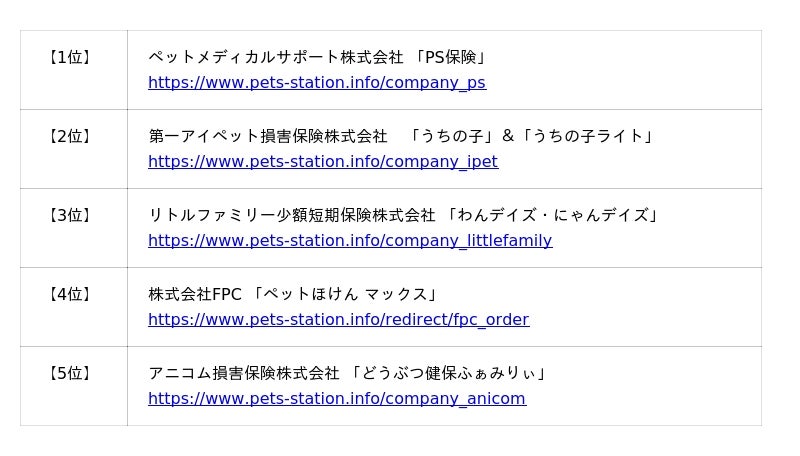Viewport: 800px width, 456px height.
Task: Click the 【1位】 rank cell
Action: pos(70,58)
